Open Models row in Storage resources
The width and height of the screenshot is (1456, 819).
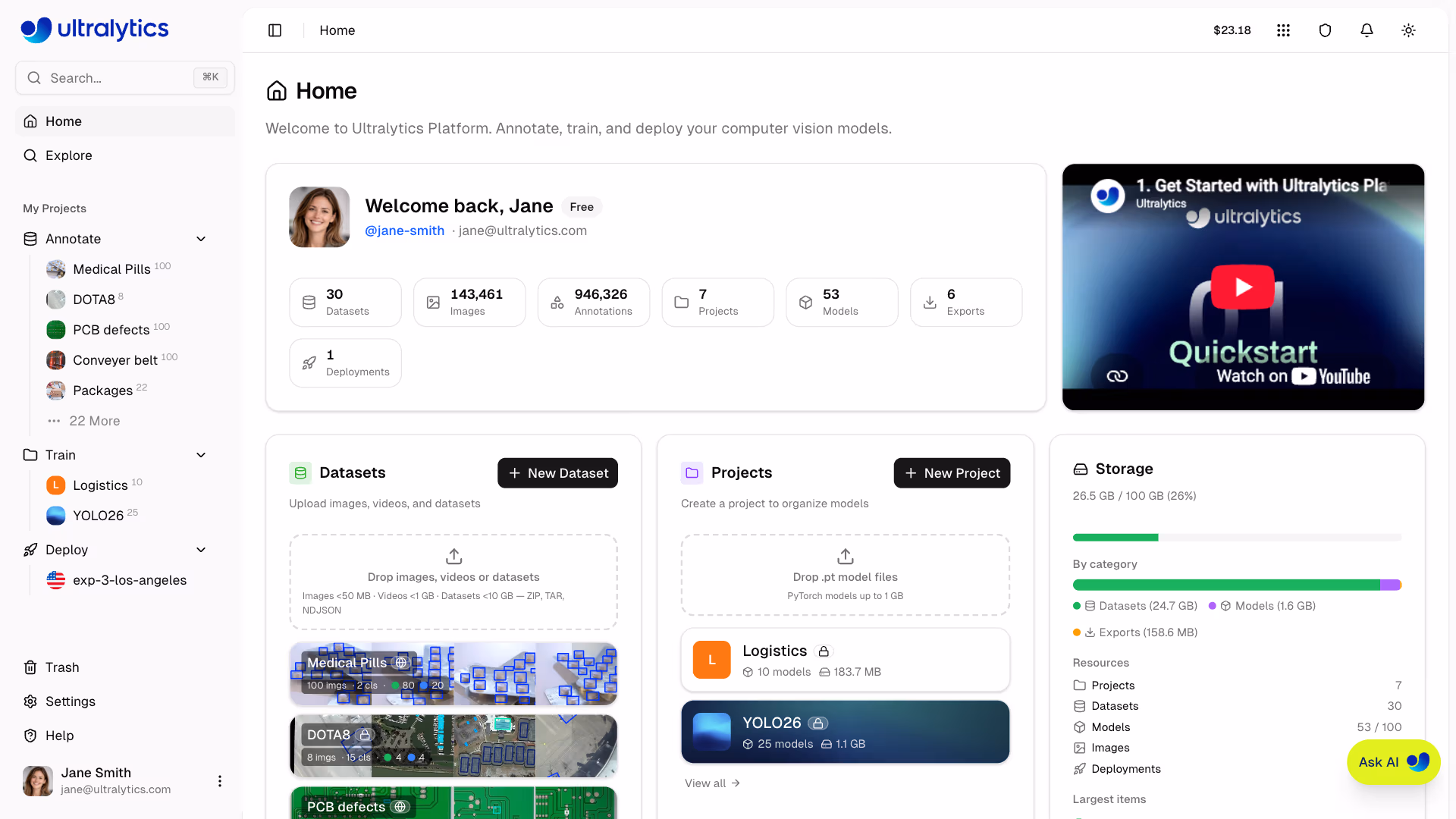pos(1237,727)
